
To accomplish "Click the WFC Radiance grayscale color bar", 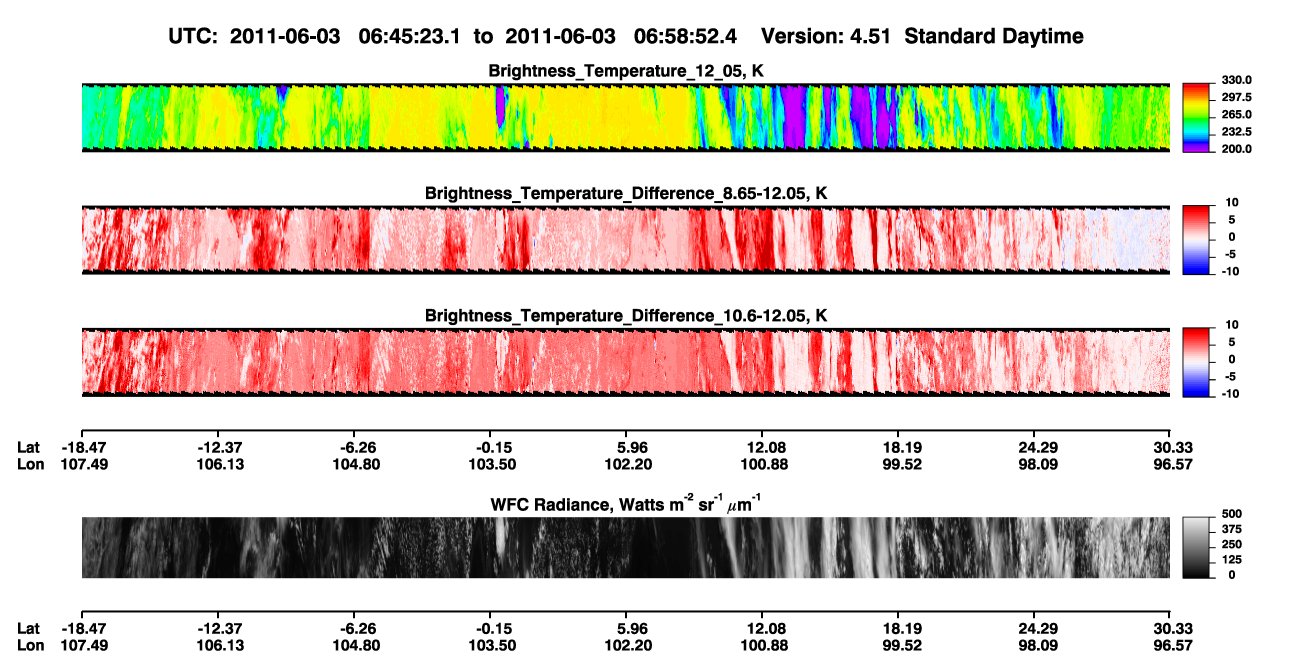I will pos(1196,547).
